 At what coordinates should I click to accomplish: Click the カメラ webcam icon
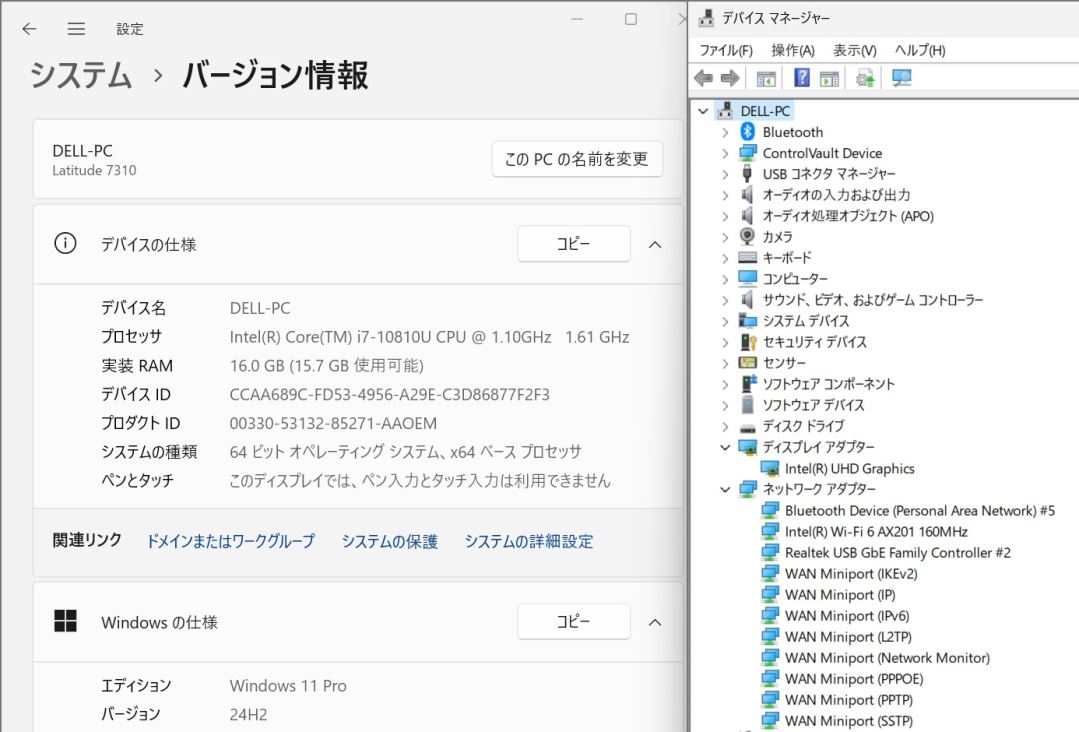click(747, 236)
